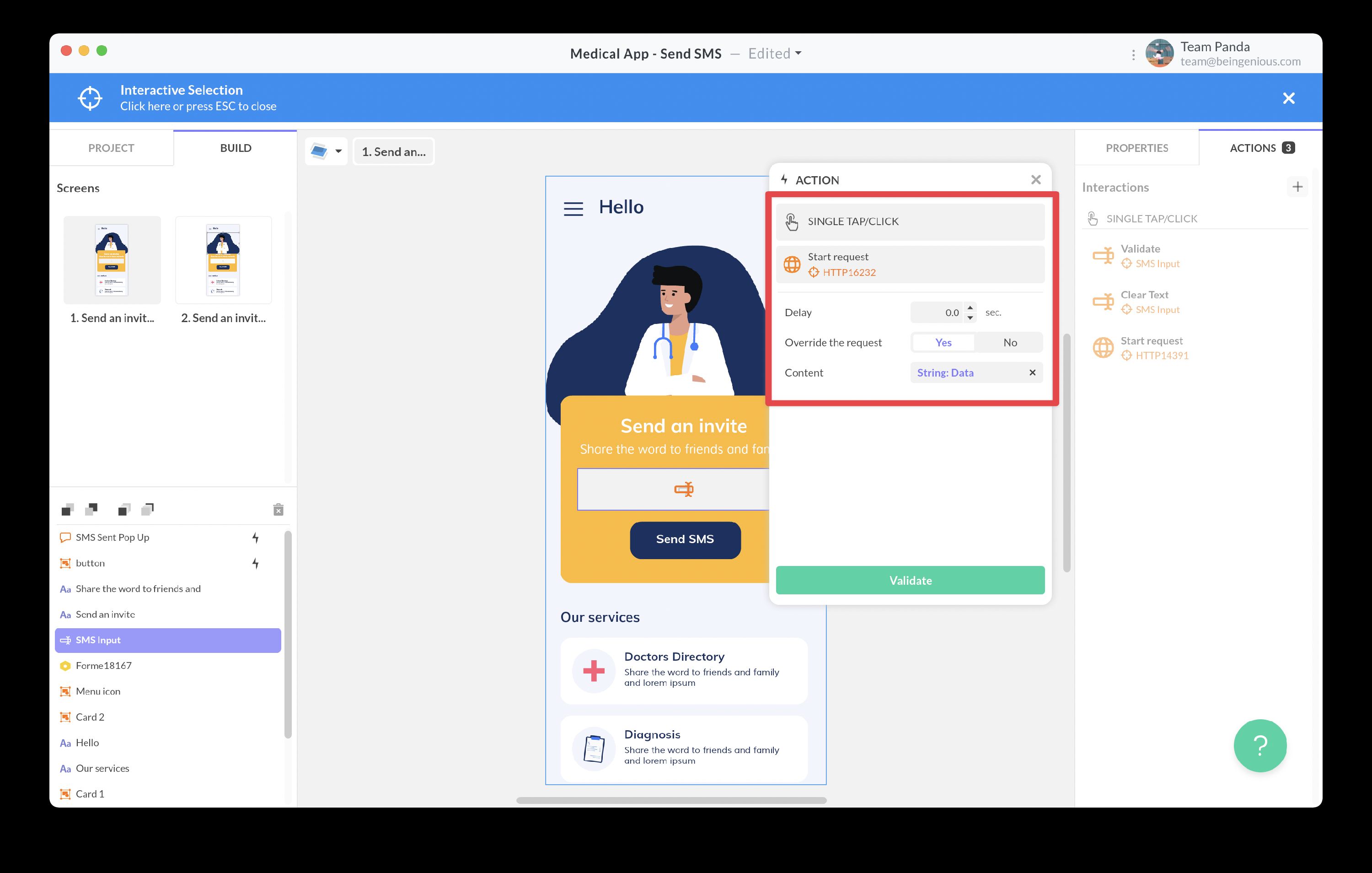Image resolution: width=1372 pixels, height=873 pixels.
Task: Open the String: Data content selector
Action: (x=946, y=372)
